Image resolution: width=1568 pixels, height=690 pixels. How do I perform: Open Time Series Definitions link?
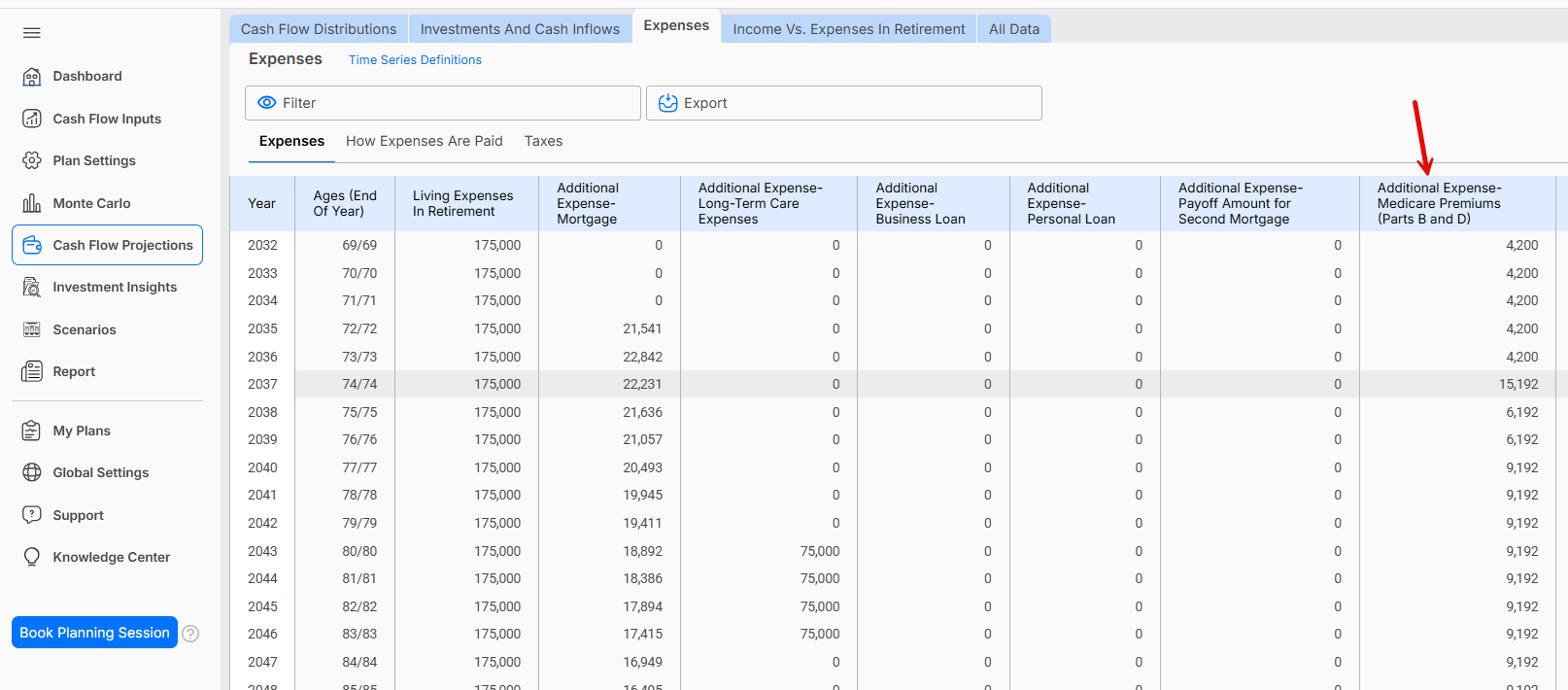coord(415,60)
